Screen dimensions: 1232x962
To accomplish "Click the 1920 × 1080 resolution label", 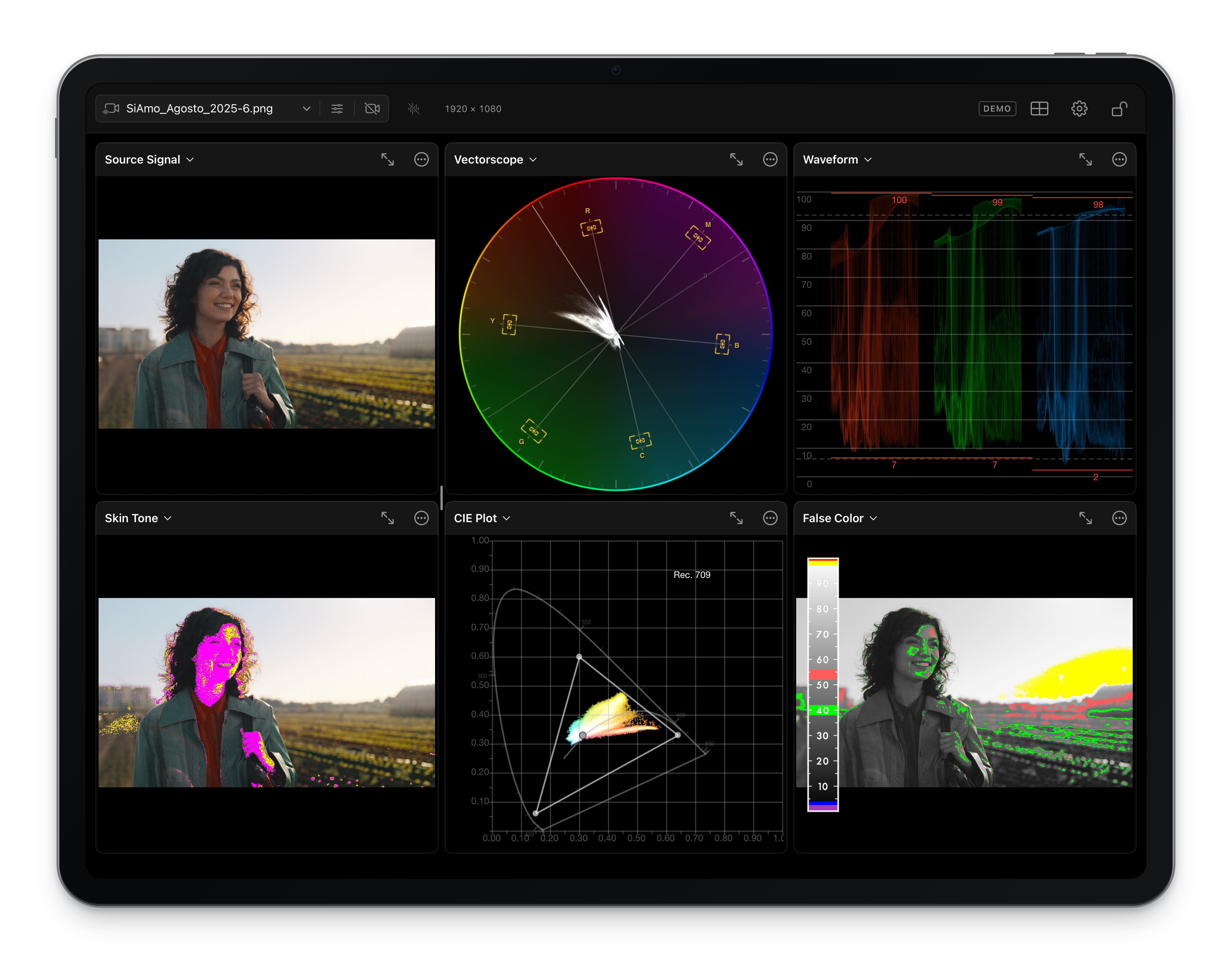I will point(473,109).
